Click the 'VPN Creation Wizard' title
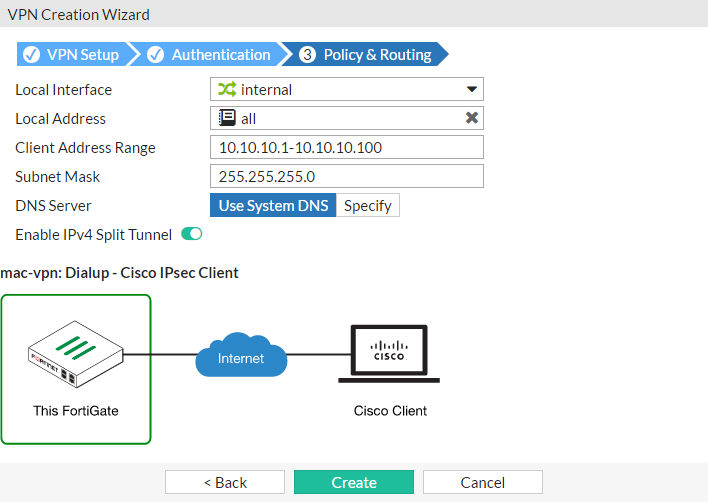The width and height of the screenshot is (708, 502). point(79,14)
